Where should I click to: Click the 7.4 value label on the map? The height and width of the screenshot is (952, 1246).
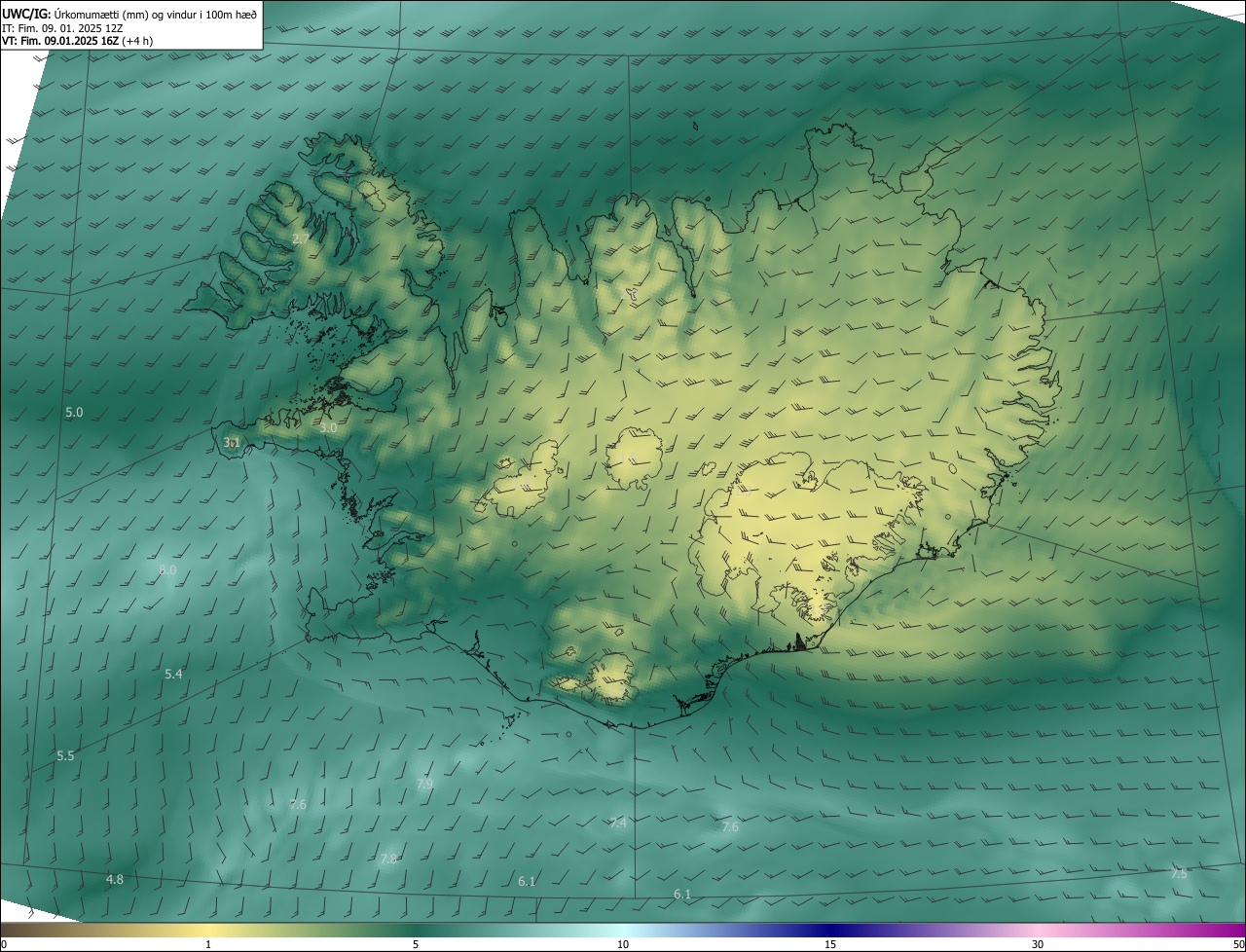pyautogui.click(x=618, y=824)
